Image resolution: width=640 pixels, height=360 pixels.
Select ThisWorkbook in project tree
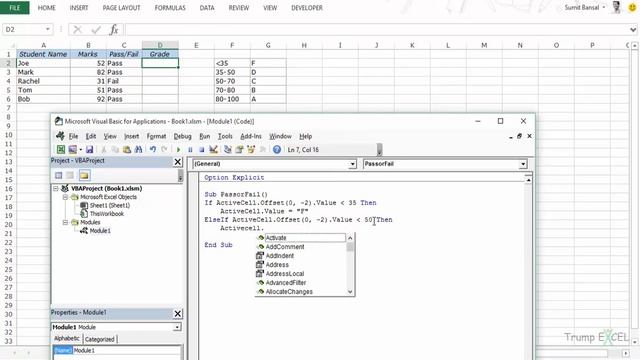[107, 214]
